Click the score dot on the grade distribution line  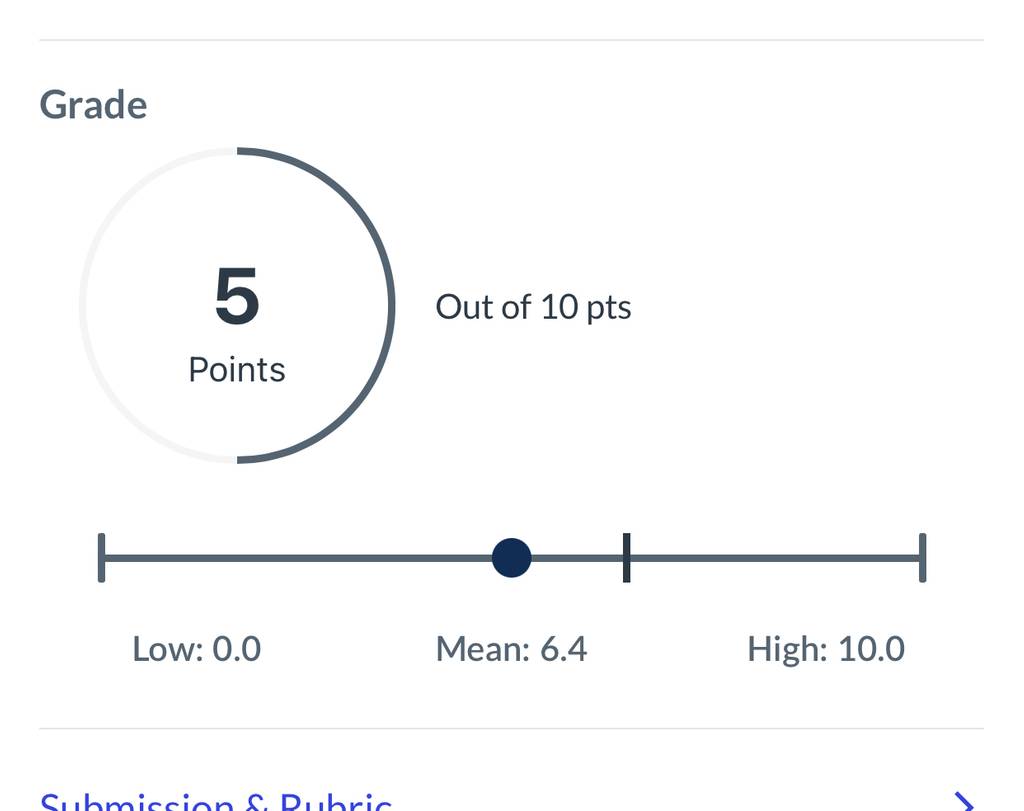click(511, 558)
